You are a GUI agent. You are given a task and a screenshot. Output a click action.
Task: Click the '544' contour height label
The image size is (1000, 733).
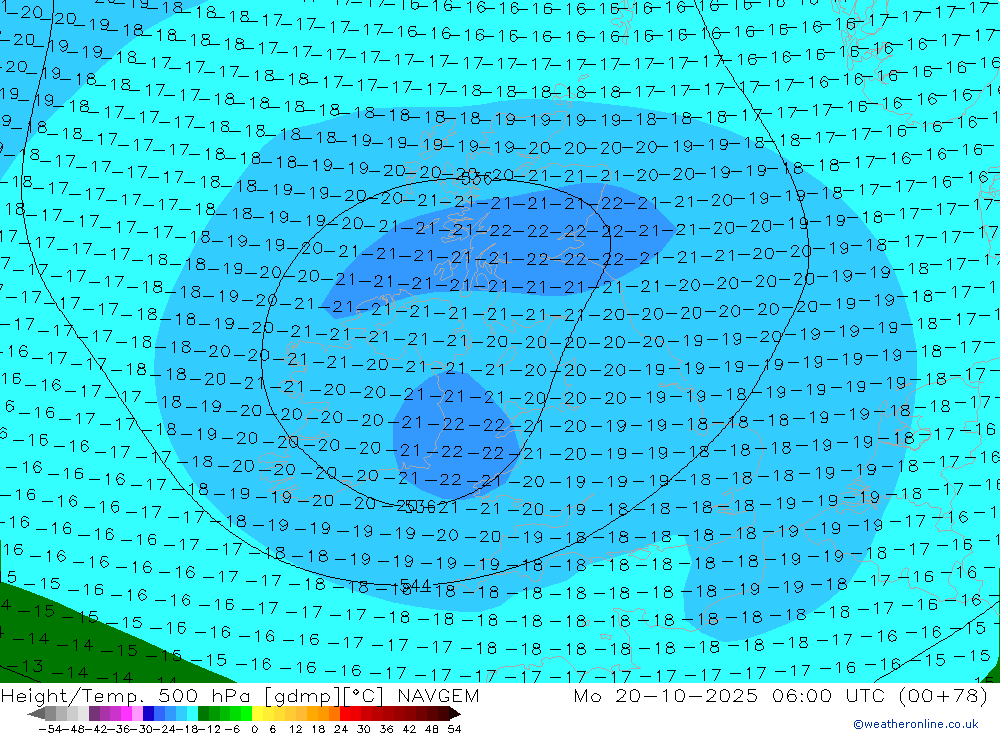coord(415,585)
